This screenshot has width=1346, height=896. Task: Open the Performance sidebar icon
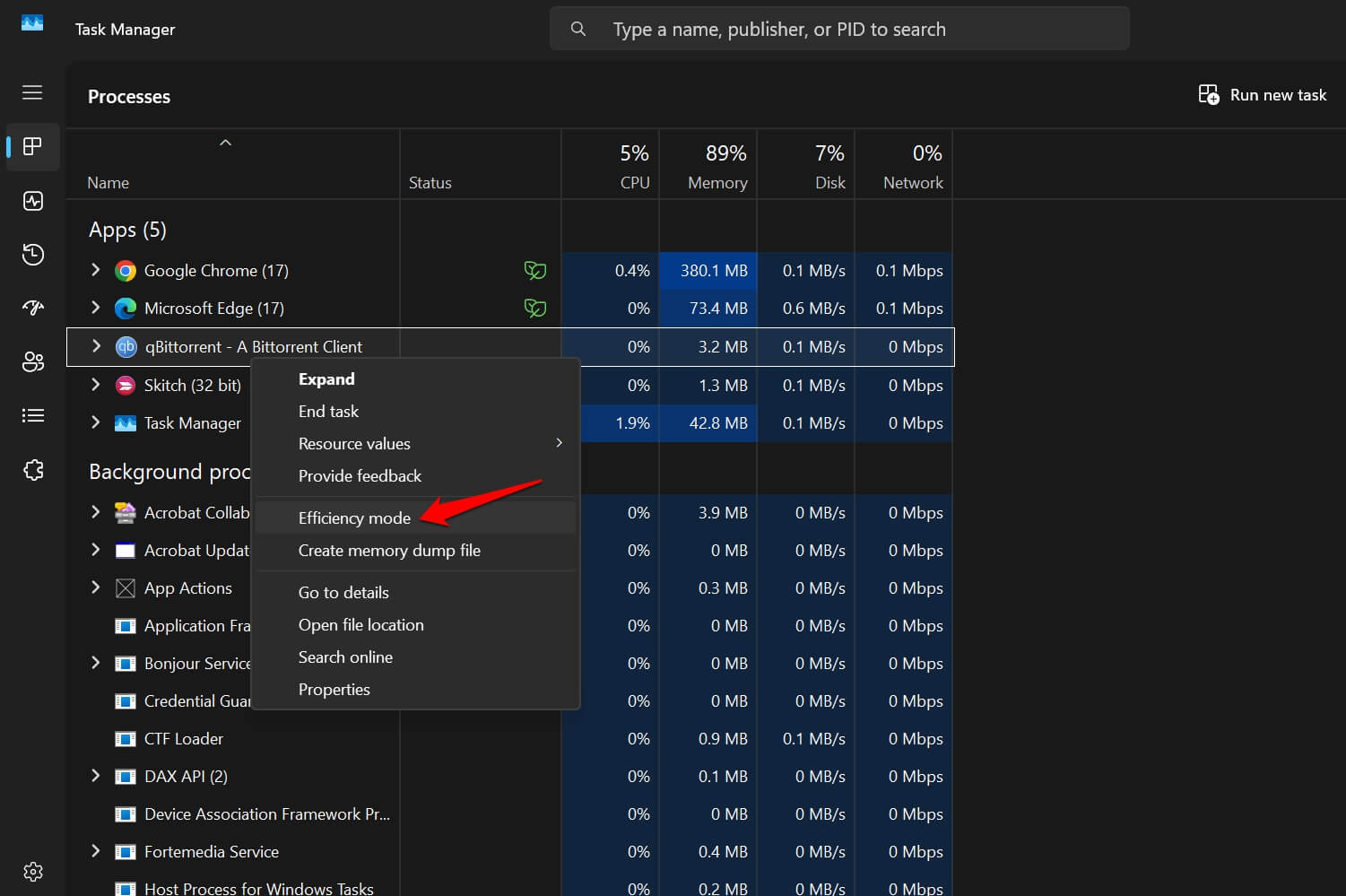33,201
